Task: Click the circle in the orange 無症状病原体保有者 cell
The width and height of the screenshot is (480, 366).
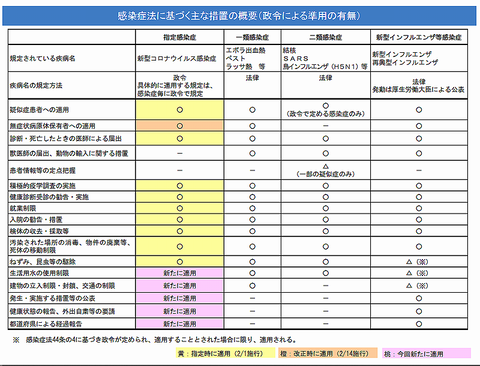Action: [x=180, y=126]
